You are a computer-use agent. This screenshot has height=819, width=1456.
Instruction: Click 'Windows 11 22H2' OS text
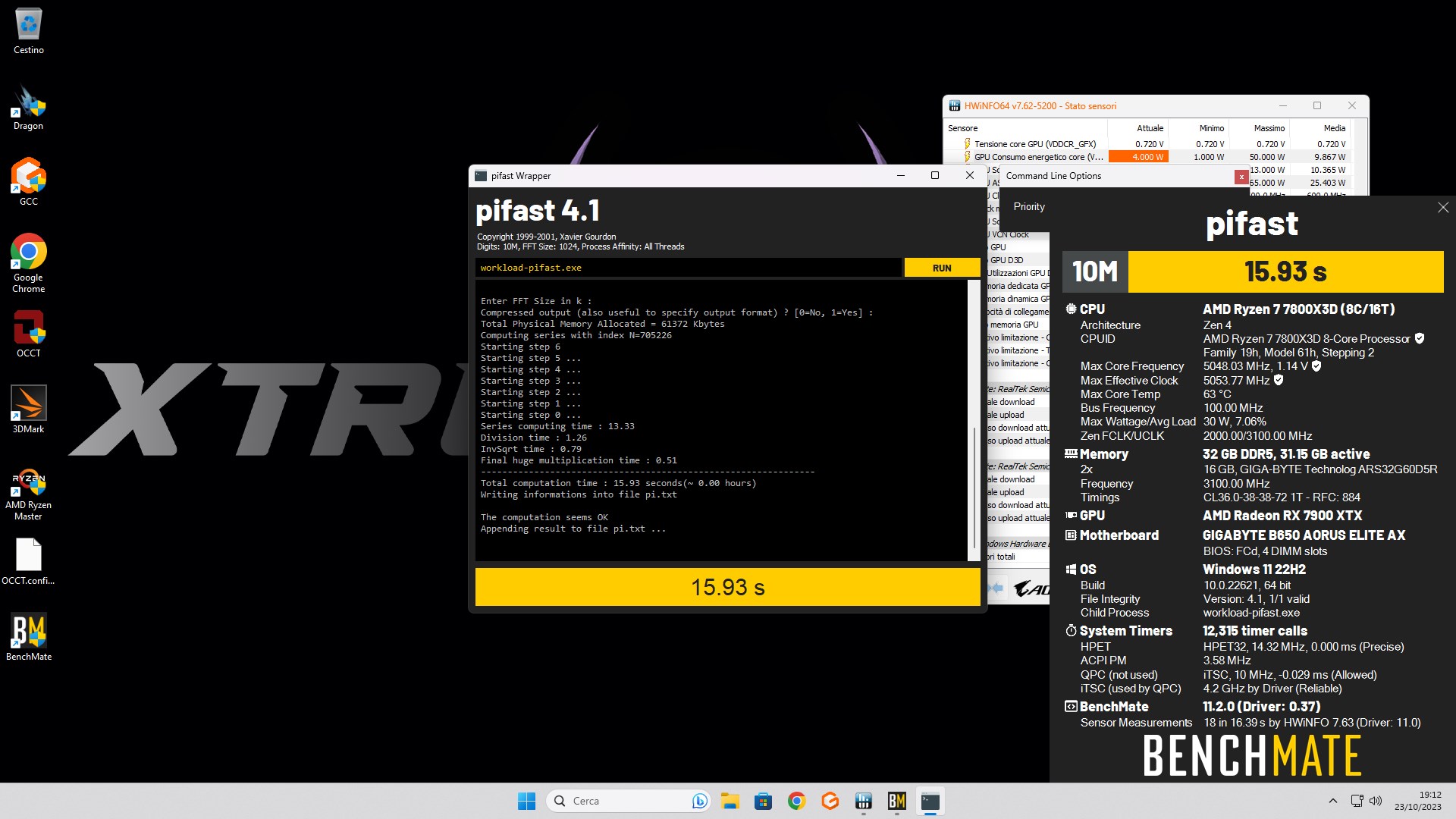pos(1254,570)
